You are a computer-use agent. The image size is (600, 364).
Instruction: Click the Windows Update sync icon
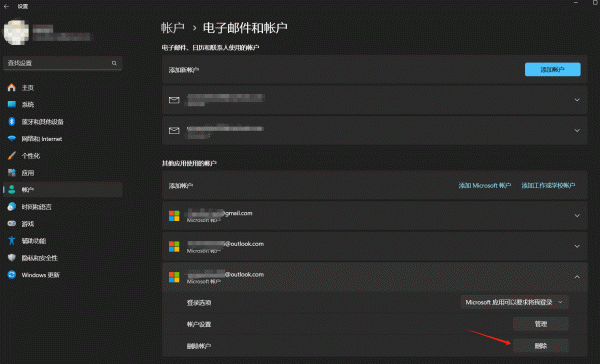pos(11,275)
